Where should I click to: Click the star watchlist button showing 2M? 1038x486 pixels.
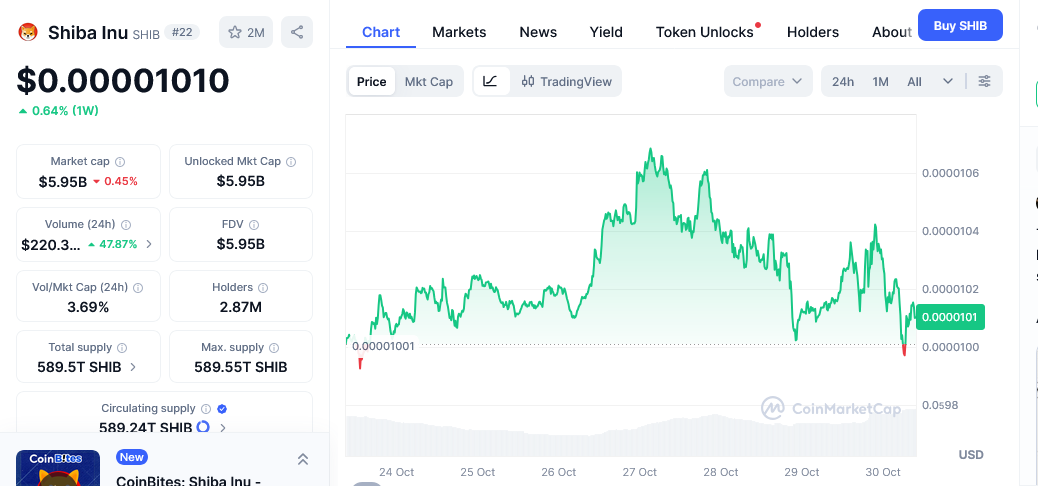(246, 32)
